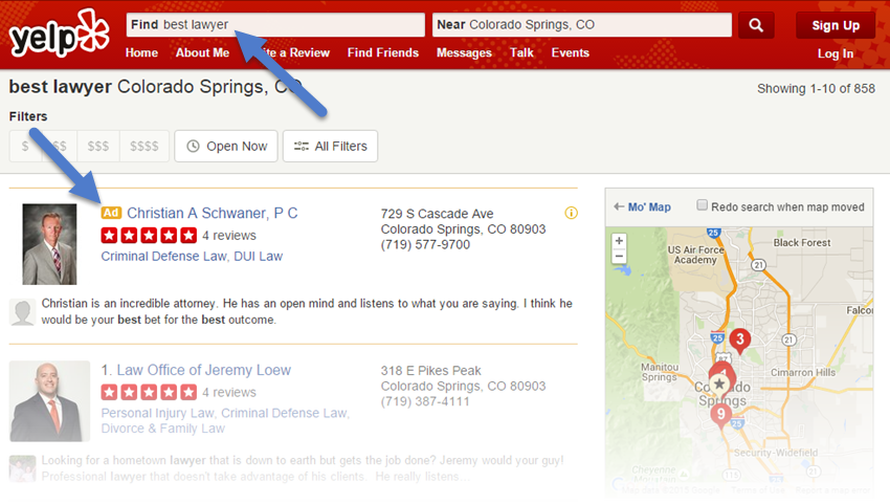Click the US Air Force Academy map label
This screenshot has height=504, width=890.
click(695, 255)
